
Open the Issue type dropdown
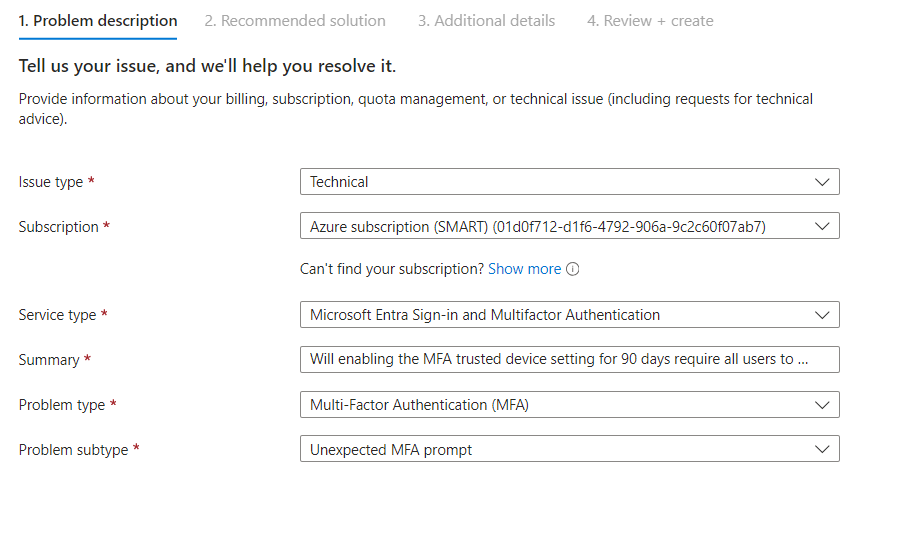tap(570, 182)
